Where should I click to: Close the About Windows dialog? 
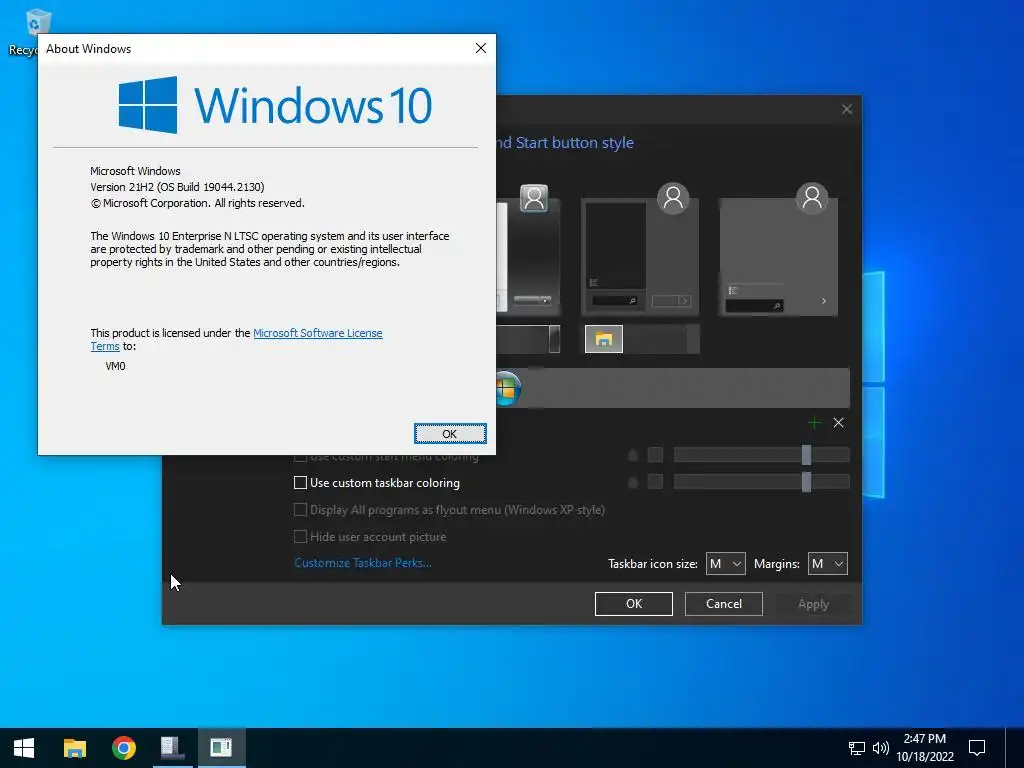481,48
